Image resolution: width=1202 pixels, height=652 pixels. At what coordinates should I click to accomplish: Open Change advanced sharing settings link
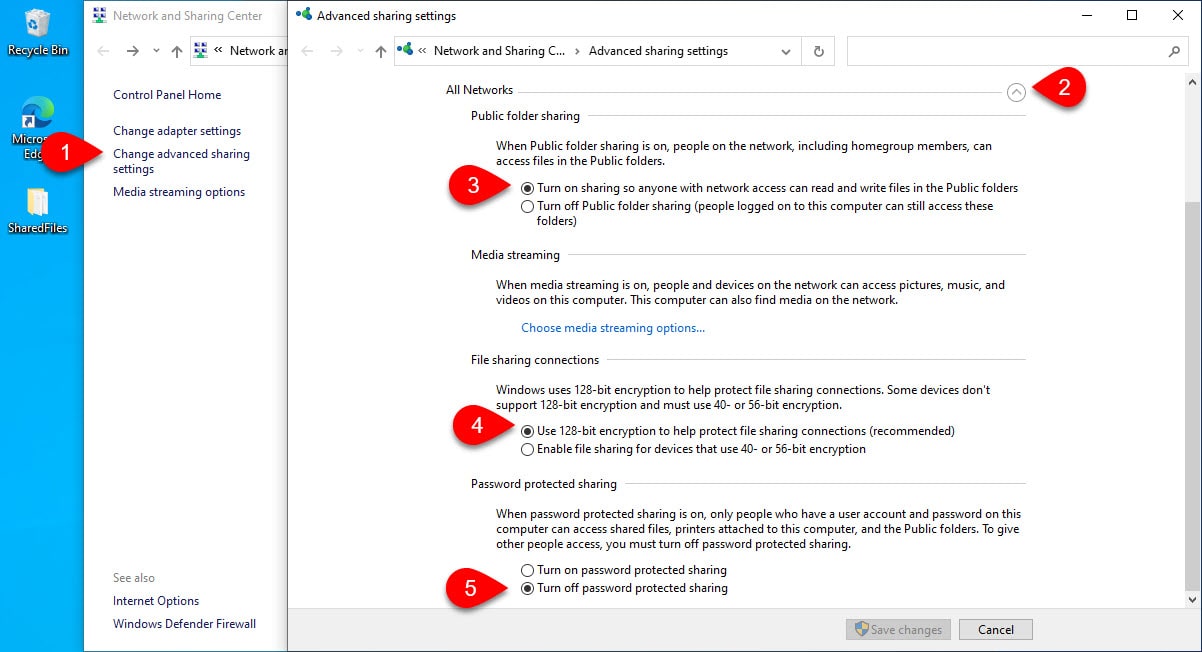coord(181,161)
